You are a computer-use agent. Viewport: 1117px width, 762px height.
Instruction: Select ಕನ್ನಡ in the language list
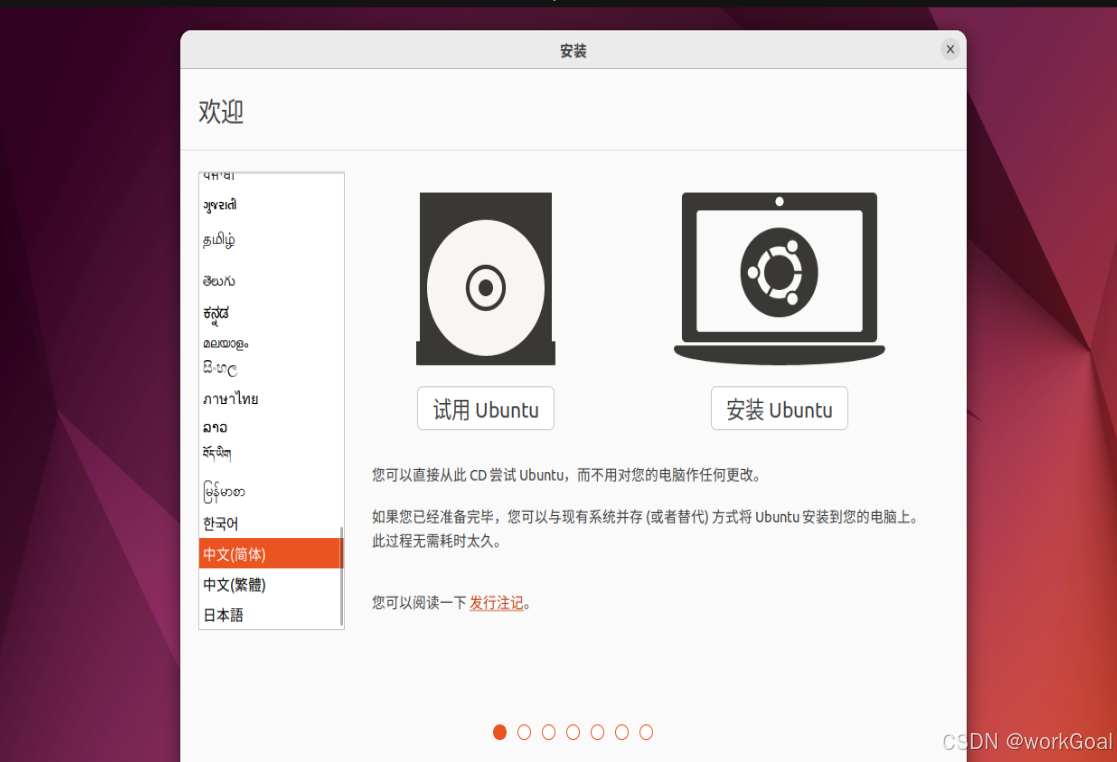click(x=271, y=313)
